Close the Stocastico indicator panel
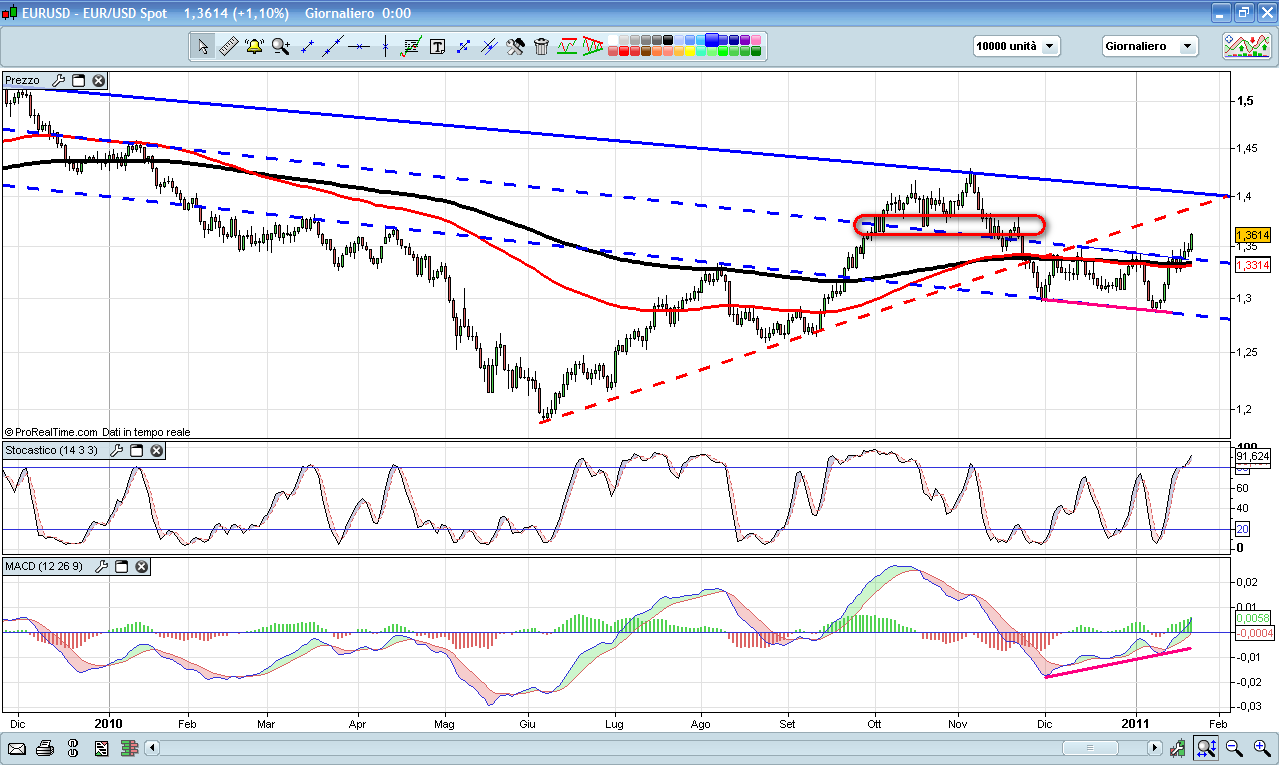 pyautogui.click(x=157, y=451)
